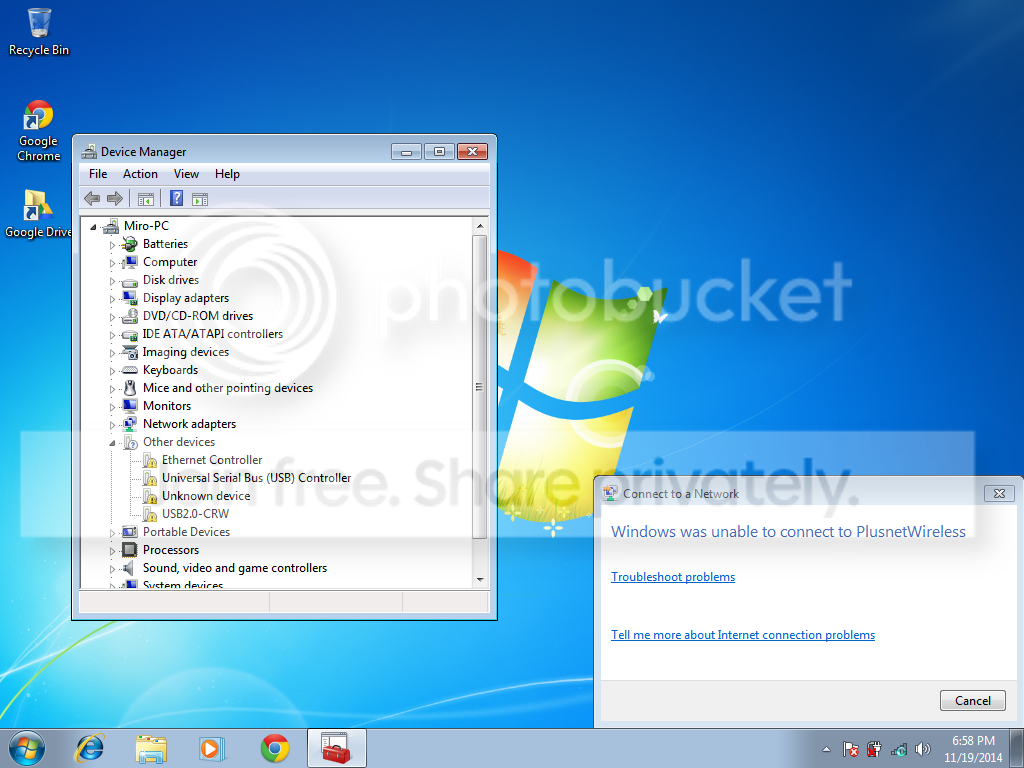Open the Recycle Bin desktop icon
Viewport: 1024px width, 768px height.
(x=39, y=32)
